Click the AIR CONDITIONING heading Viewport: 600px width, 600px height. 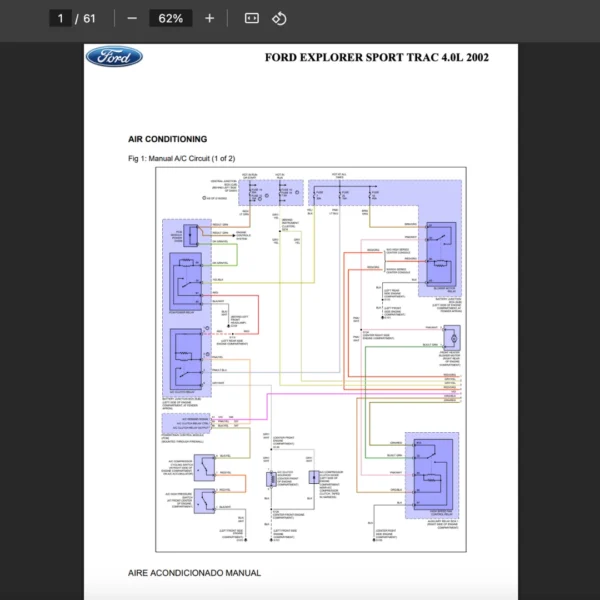pyautogui.click(x=168, y=139)
